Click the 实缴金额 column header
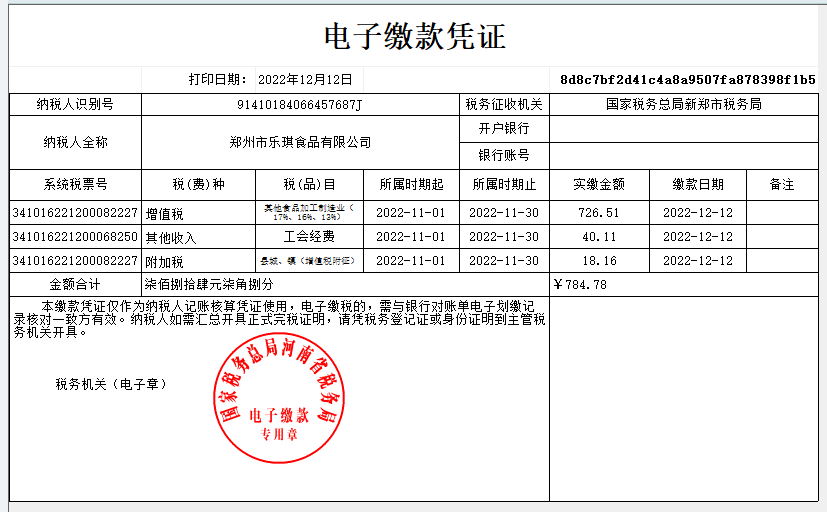The height and width of the screenshot is (512, 827). pyautogui.click(x=598, y=185)
